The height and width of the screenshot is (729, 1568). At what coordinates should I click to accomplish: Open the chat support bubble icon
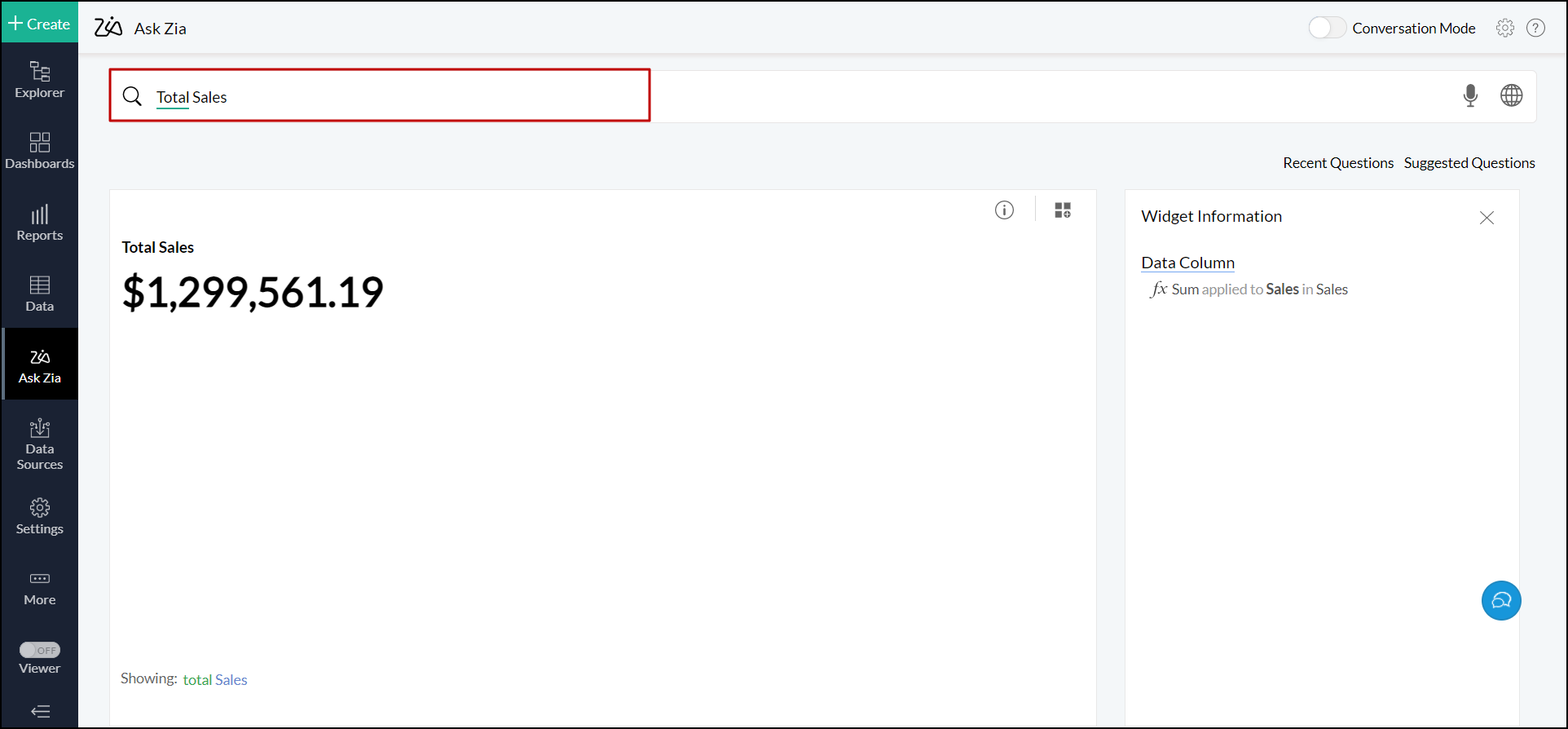(x=1500, y=601)
